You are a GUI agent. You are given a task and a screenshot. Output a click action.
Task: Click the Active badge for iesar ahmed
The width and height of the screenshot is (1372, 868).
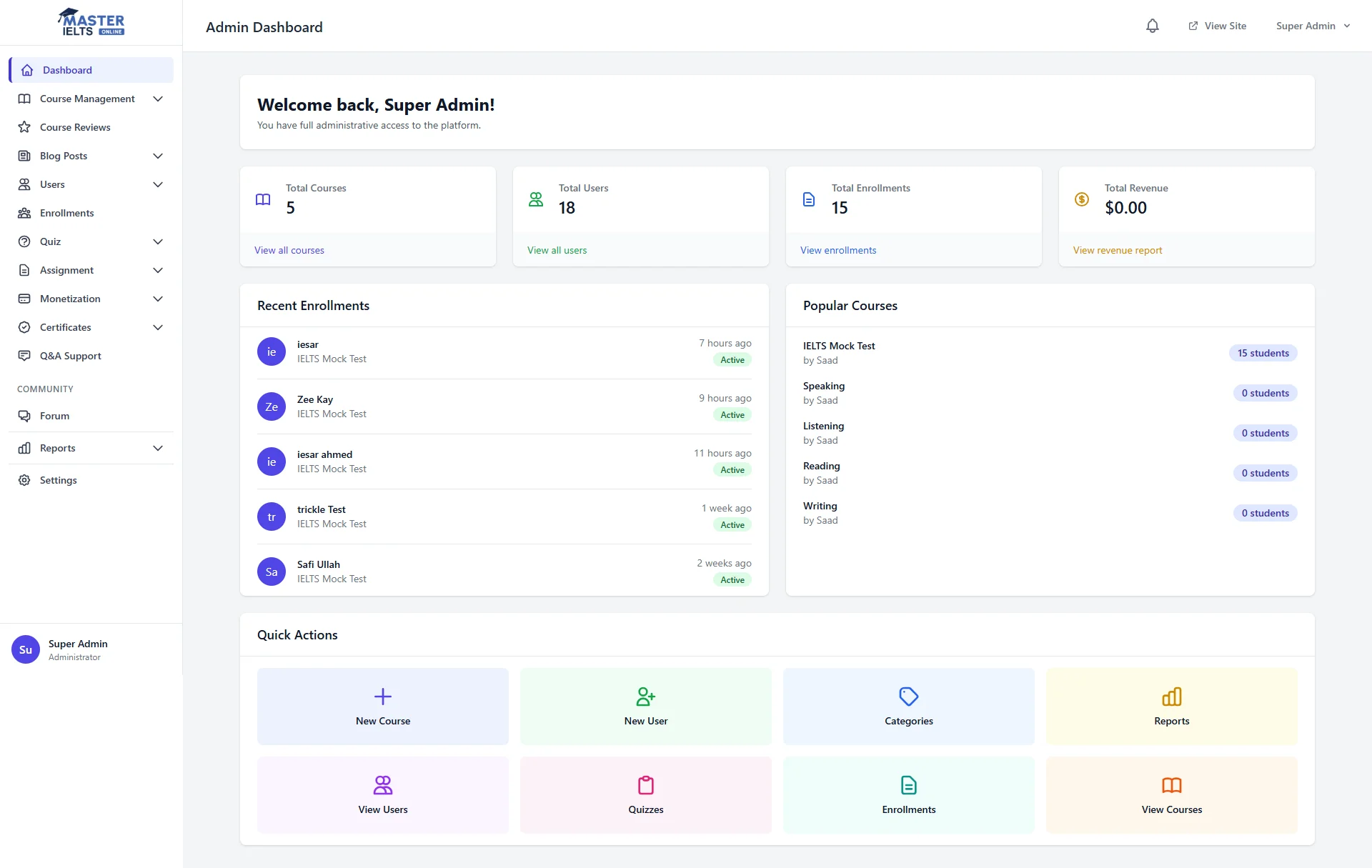(732, 470)
